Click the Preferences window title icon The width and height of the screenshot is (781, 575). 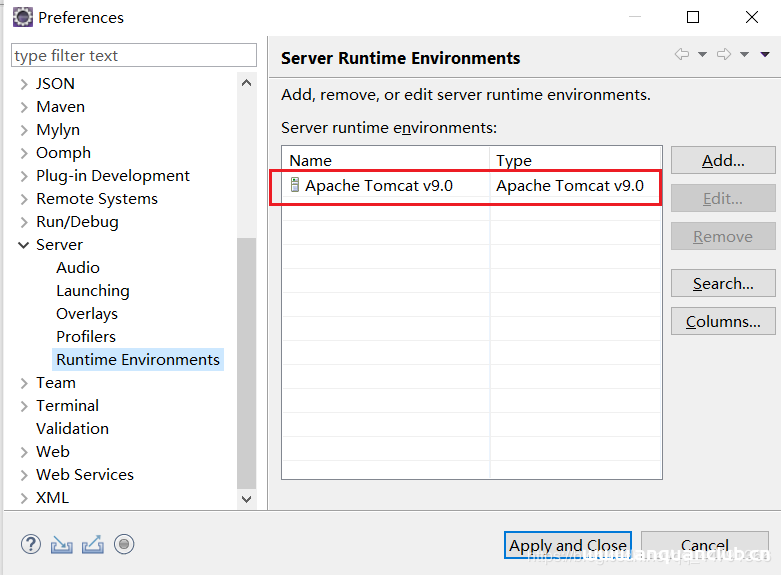pos(22,17)
